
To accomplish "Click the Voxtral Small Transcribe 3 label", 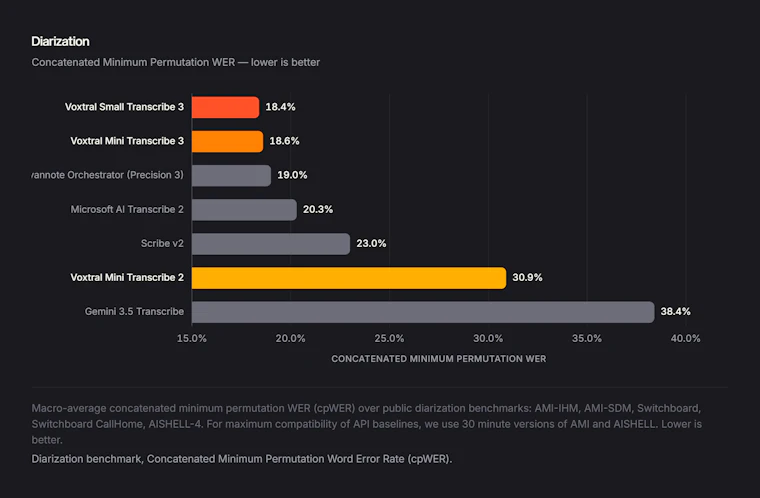I will tap(125, 107).
